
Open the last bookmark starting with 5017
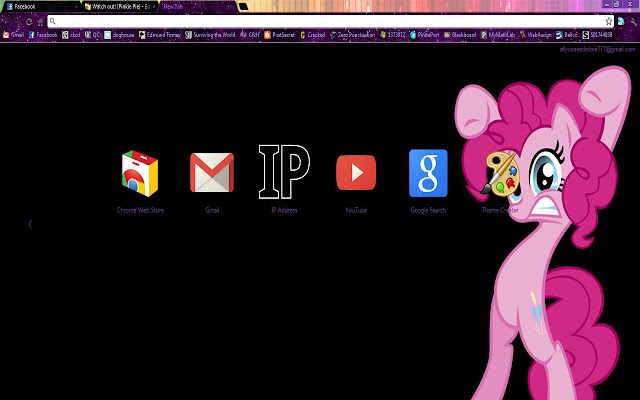[597, 35]
